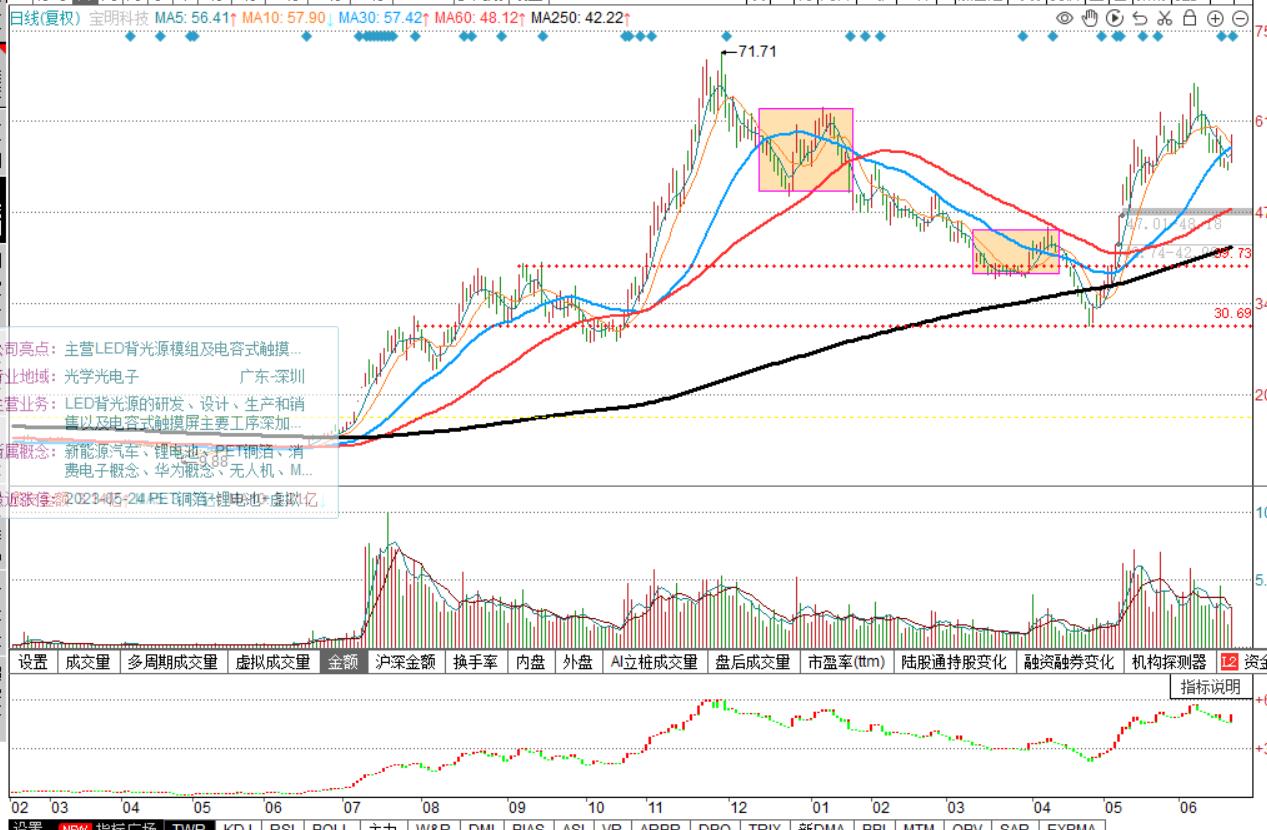Click the circular play replay icon
The image size is (1267, 830).
click(x=1115, y=18)
